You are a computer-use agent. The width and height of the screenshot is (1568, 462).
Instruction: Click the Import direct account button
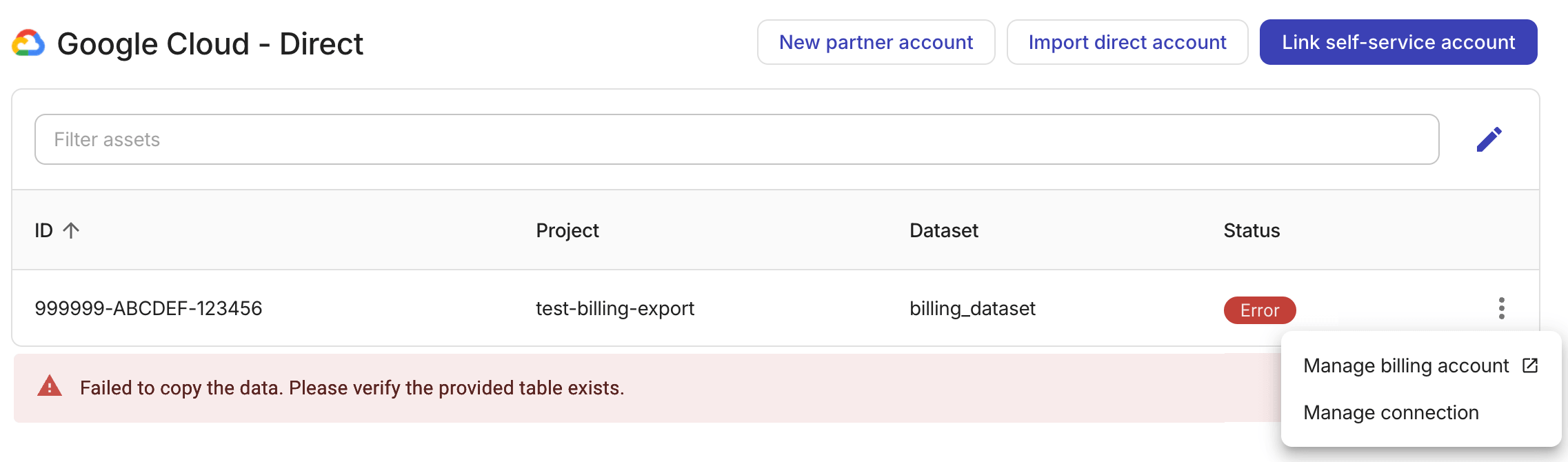pos(1127,42)
